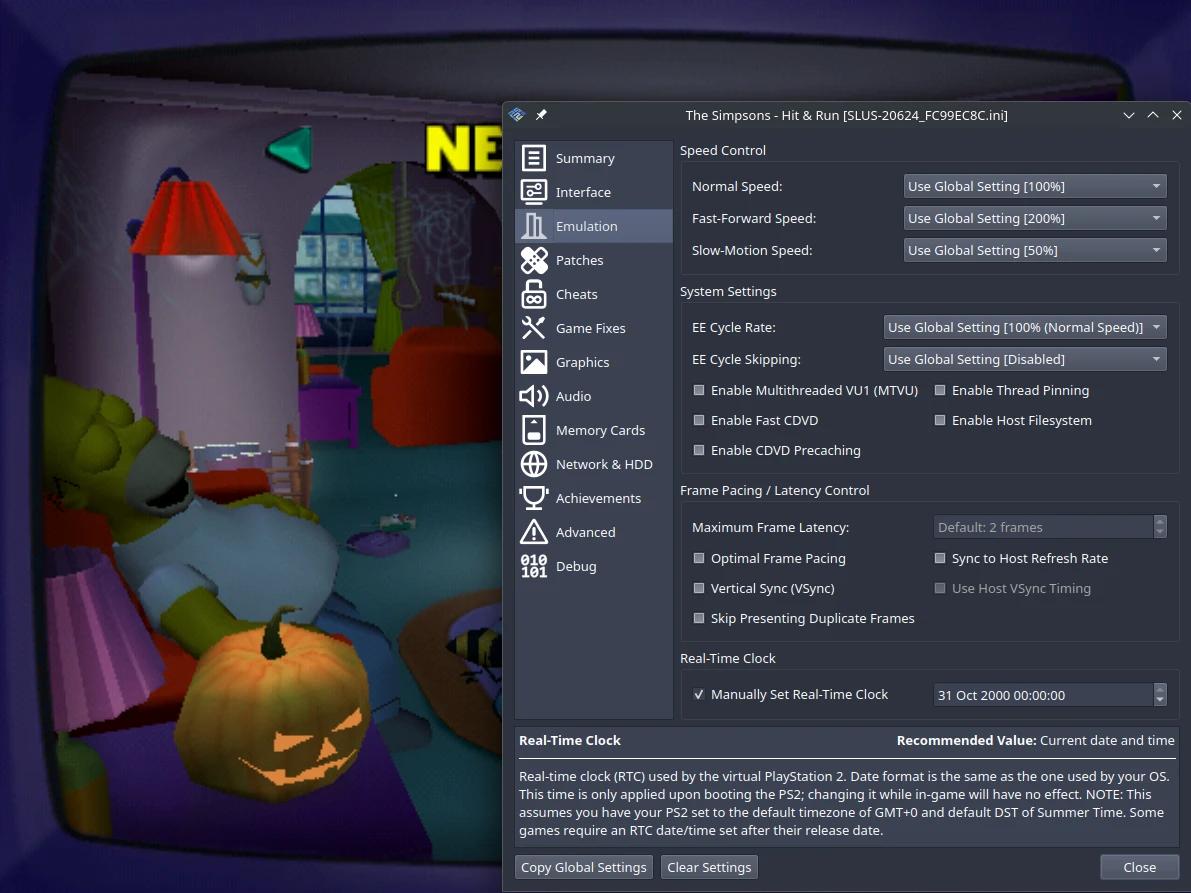
Task: Switch to the Summary section
Action: click(585, 159)
